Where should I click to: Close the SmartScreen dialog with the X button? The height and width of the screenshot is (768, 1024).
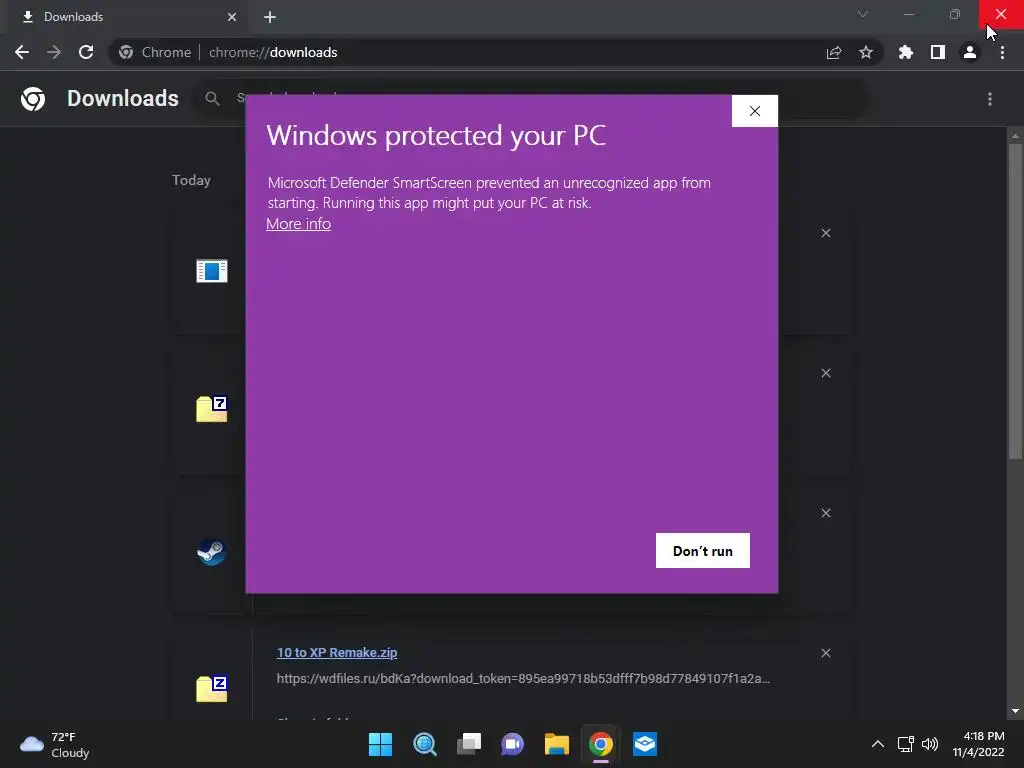click(754, 111)
